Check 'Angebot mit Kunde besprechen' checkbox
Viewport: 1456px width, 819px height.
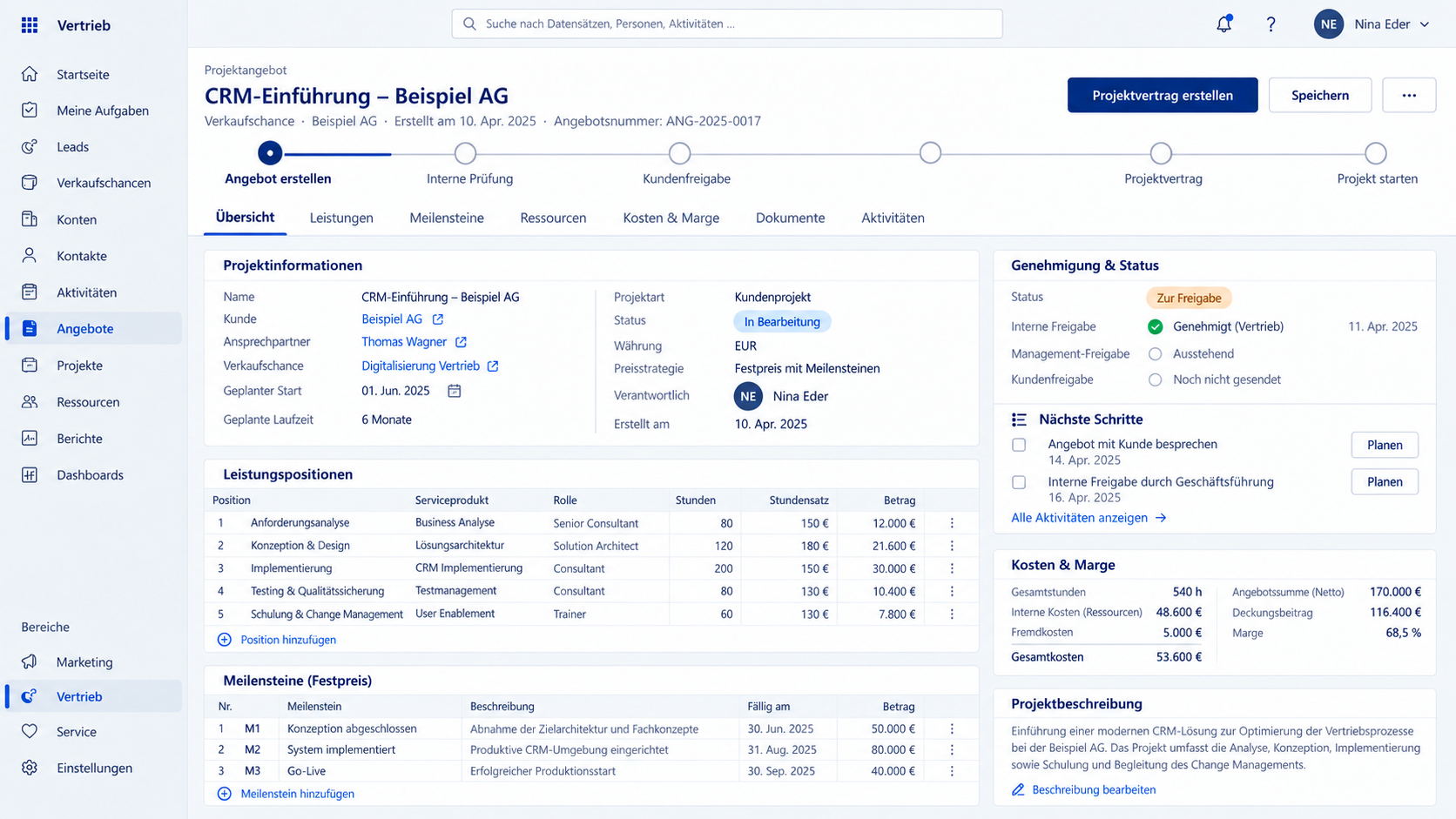click(x=1019, y=445)
